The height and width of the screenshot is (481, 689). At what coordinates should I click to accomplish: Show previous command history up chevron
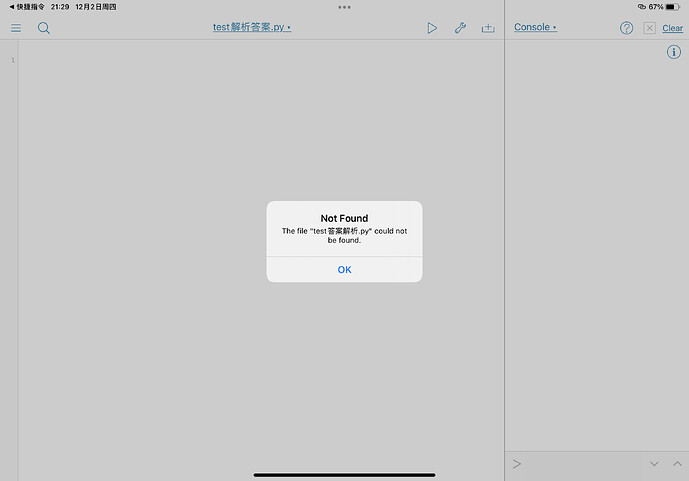pyautogui.click(x=677, y=464)
